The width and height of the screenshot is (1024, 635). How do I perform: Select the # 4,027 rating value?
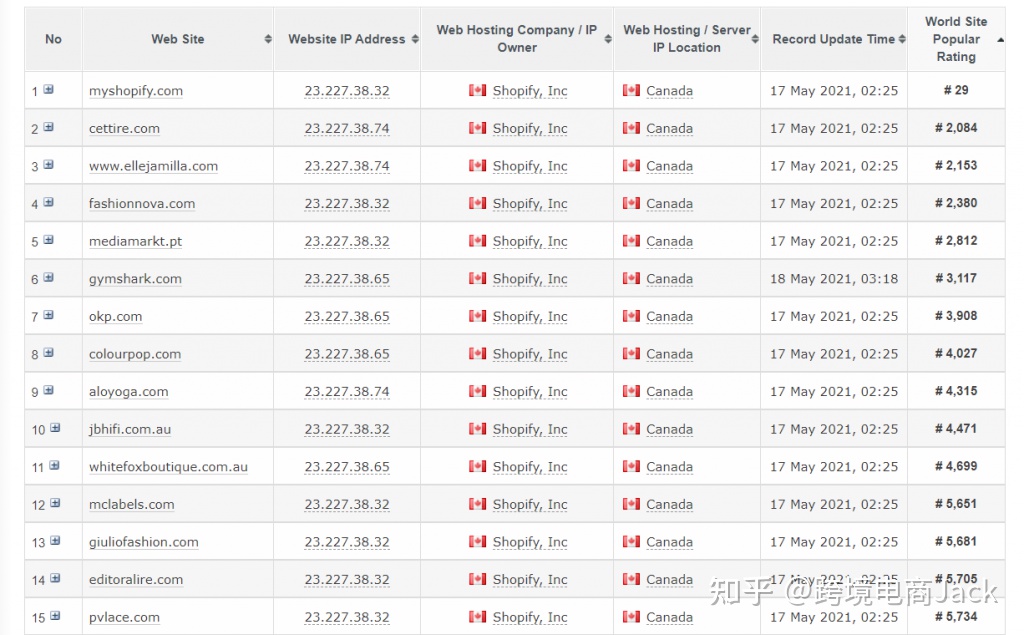956,353
